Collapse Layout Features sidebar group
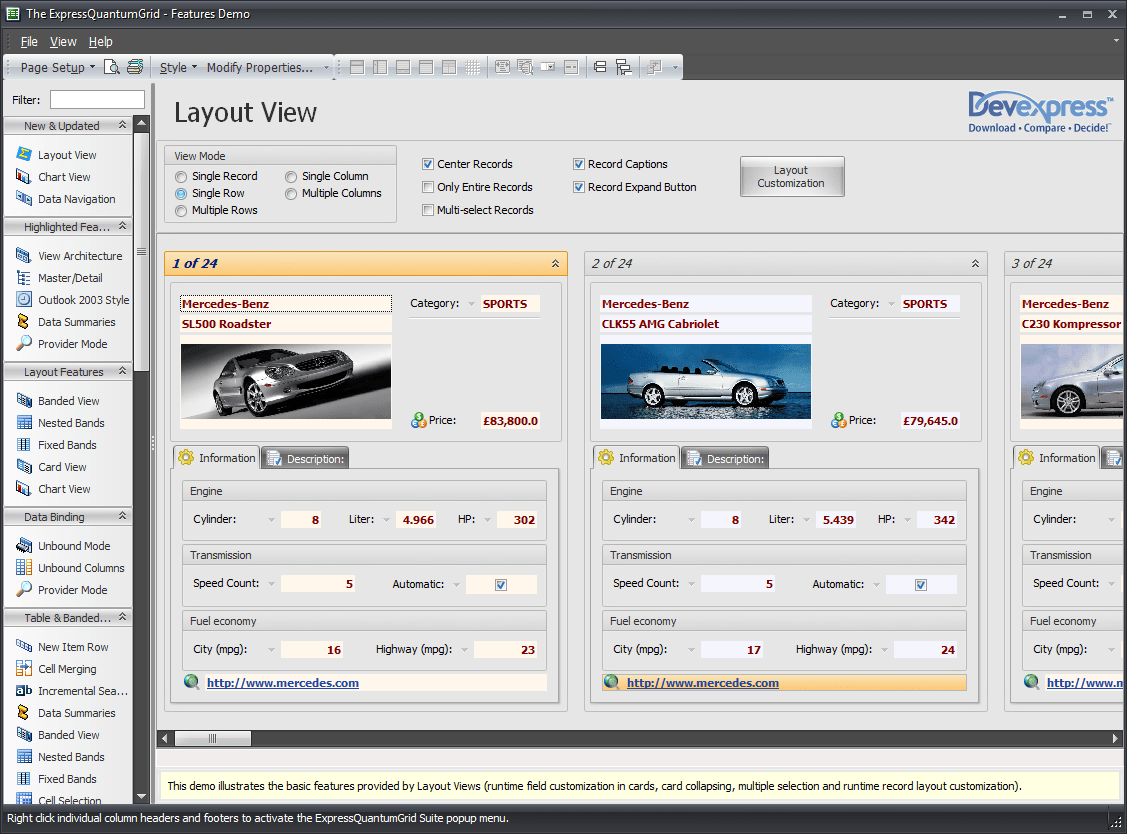 tap(122, 371)
